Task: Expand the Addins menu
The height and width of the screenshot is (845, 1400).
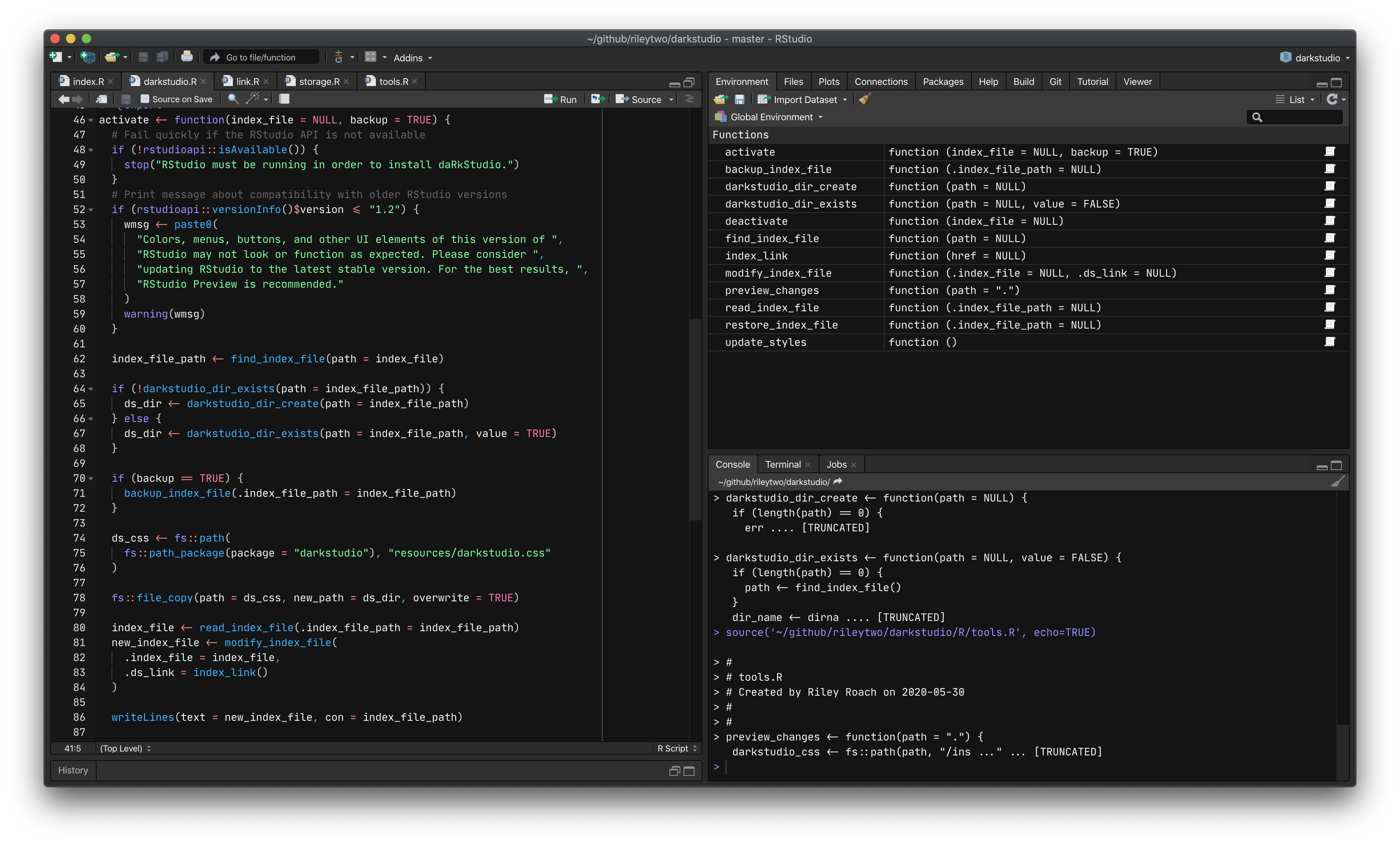Action: [412, 58]
